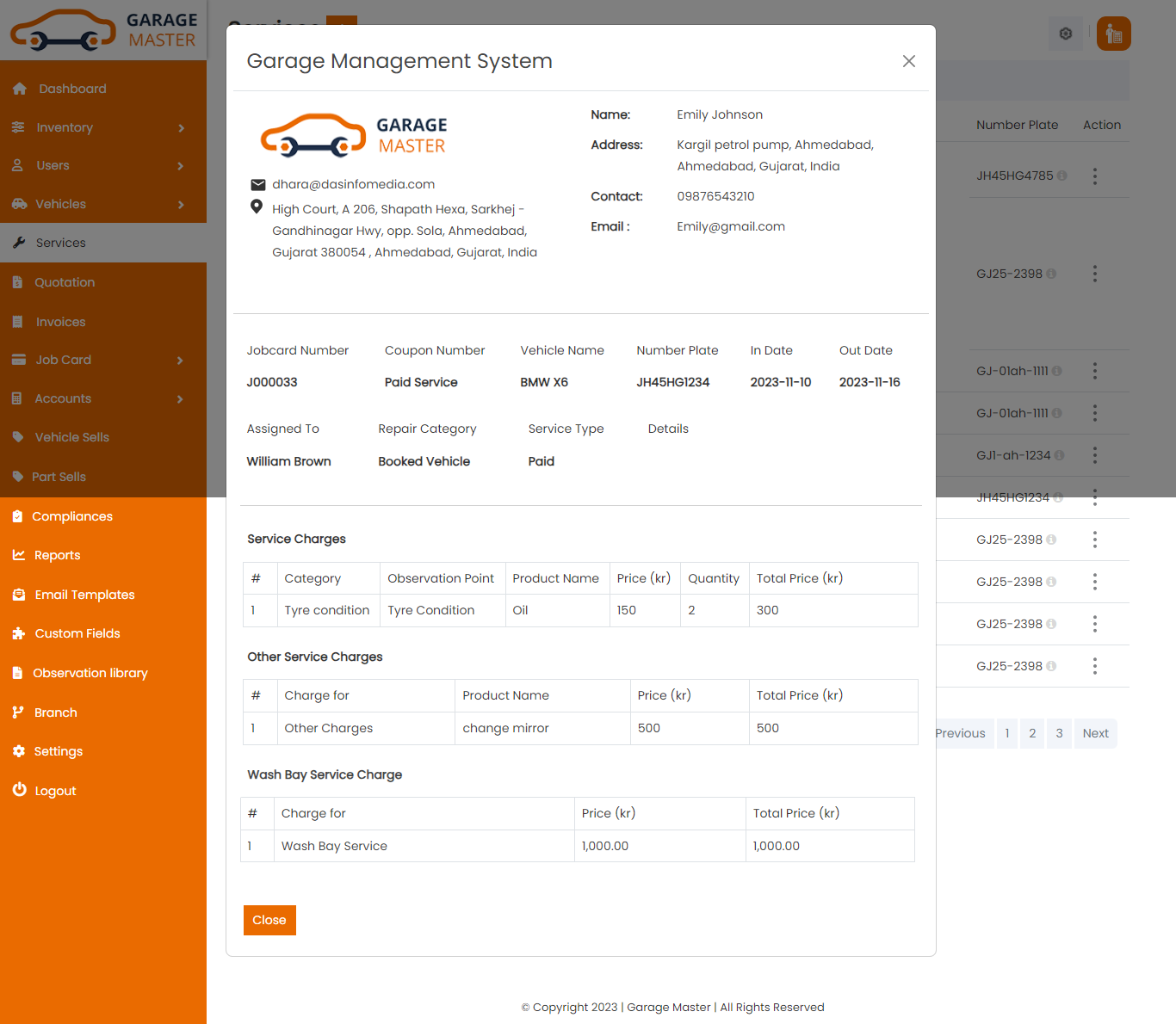Click the gear icon in top header

click(x=1066, y=34)
